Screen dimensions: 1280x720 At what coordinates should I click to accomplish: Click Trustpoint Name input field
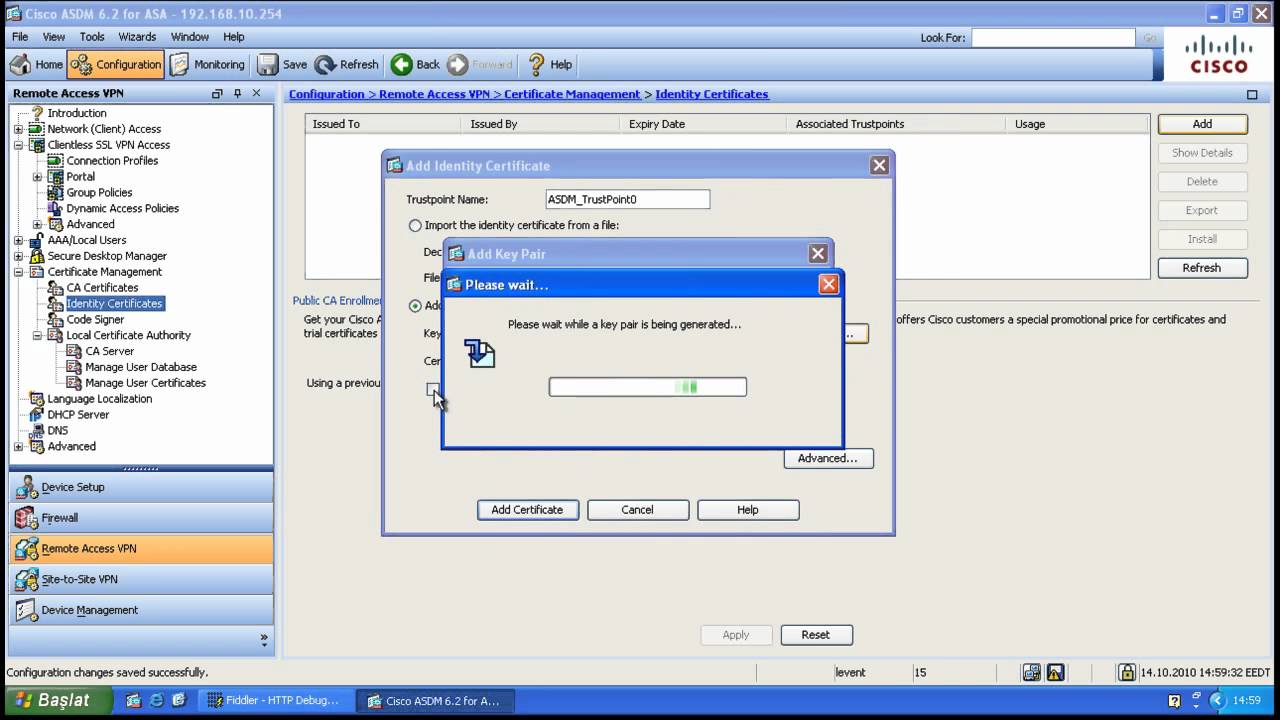click(628, 199)
